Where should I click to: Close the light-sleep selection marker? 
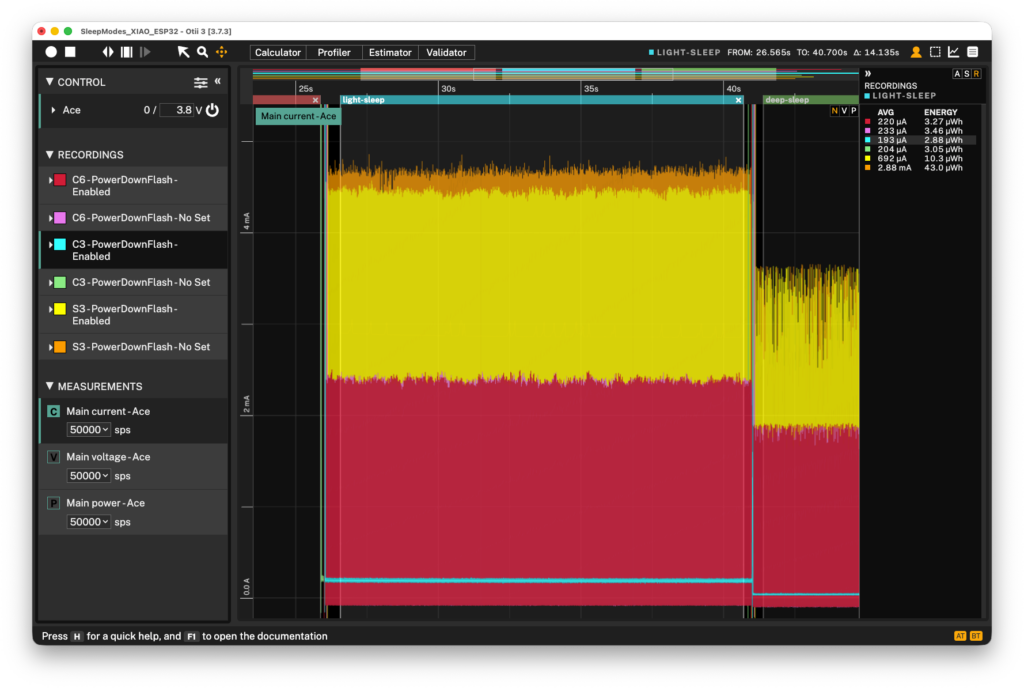739,100
